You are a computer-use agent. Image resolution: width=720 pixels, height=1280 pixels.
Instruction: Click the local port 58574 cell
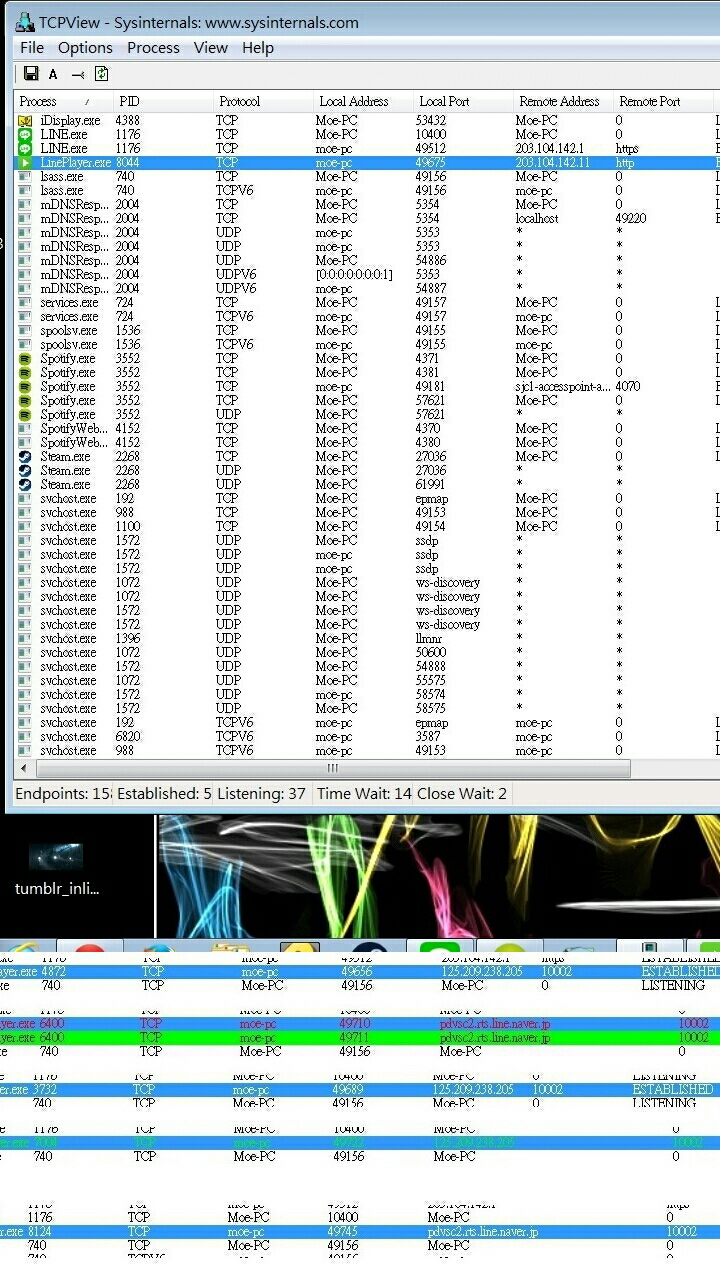[431, 694]
